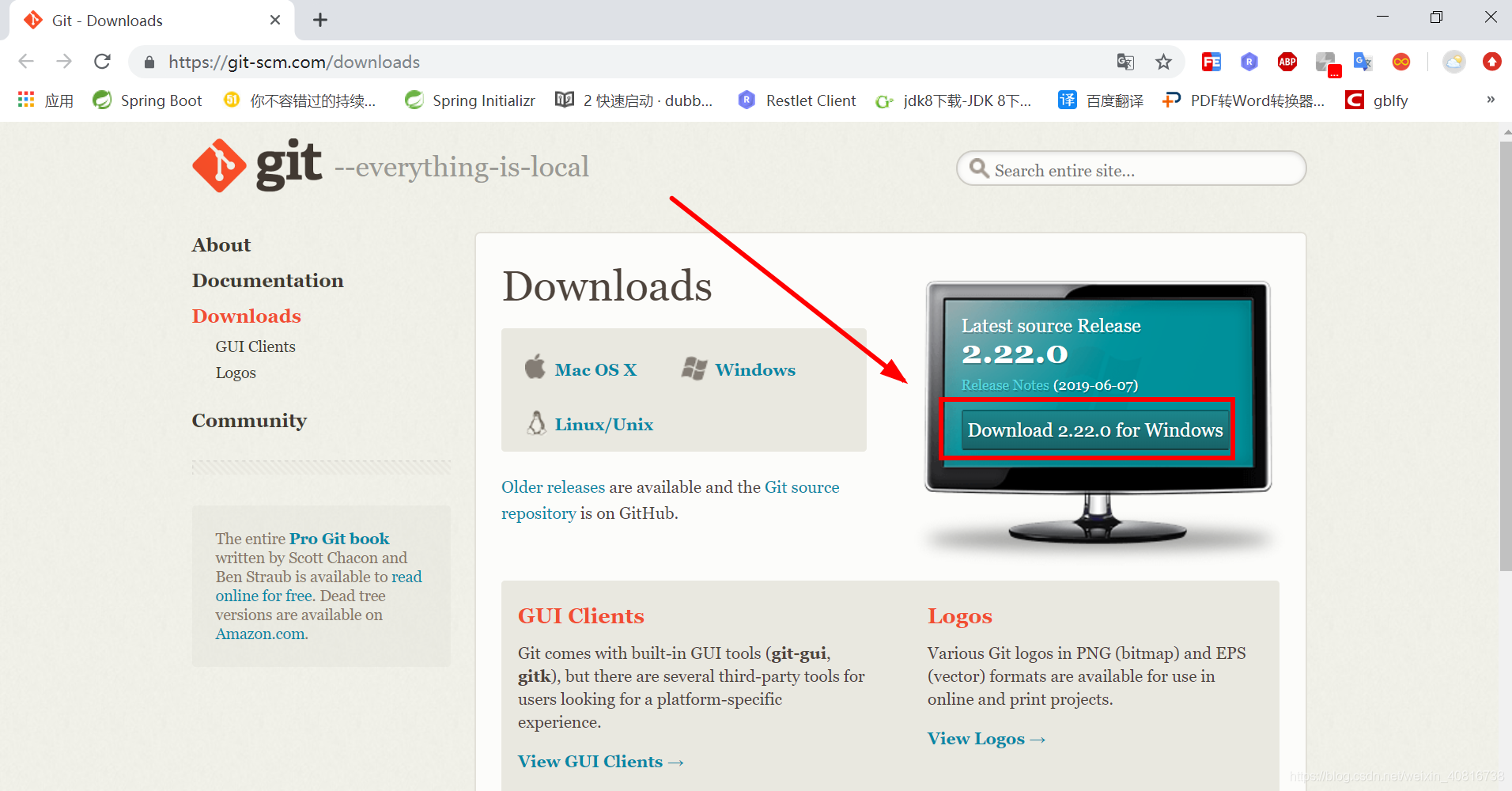This screenshot has height=791, width=1512.
Task: Open the Restlet Client bookmark
Action: [x=797, y=100]
